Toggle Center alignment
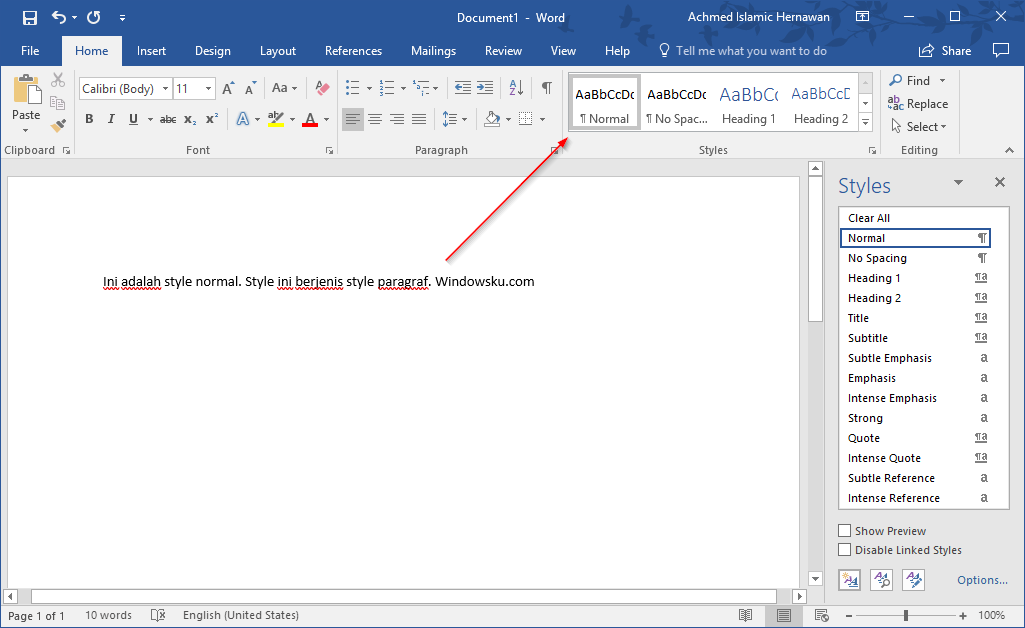The width and height of the screenshot is (1025, 628). (375, 119)
